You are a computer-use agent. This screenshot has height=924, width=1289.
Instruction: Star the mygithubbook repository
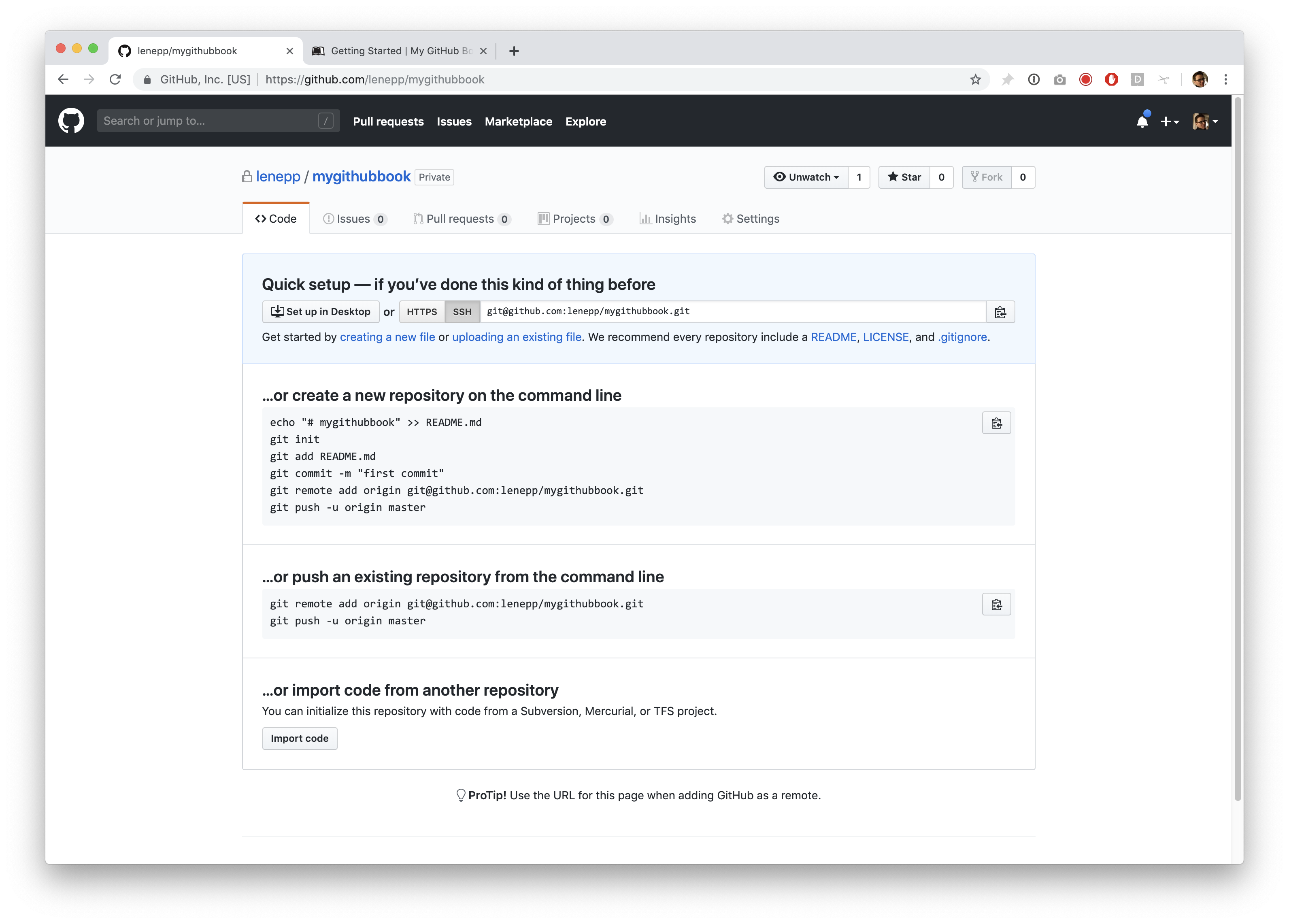tap(904, 177)
